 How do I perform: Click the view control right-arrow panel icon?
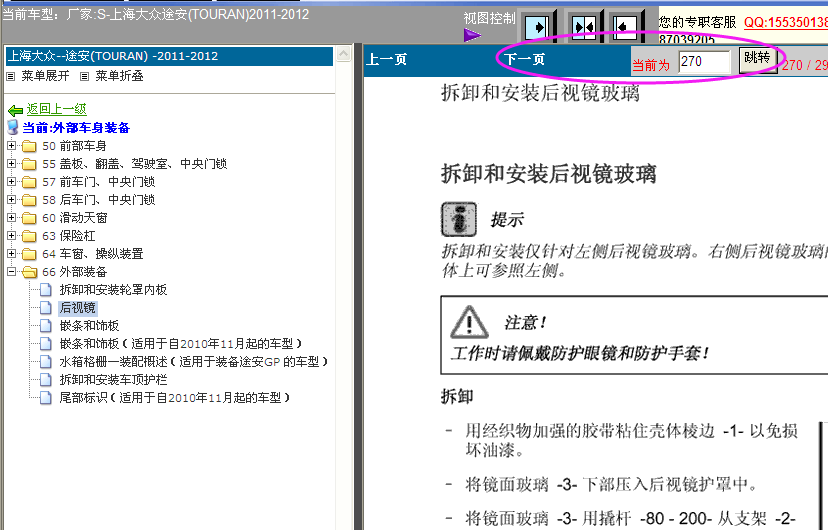pyautogui.click(x=538, y=26)
